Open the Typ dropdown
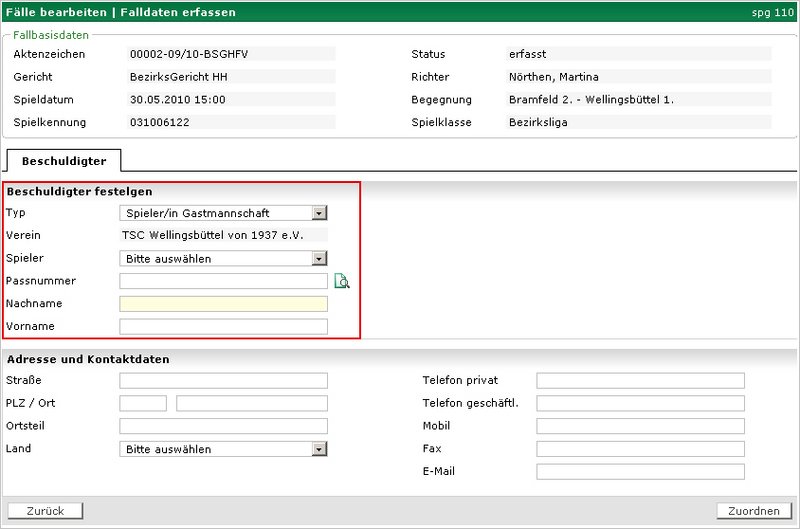800x529 pixels. [x=319, y=213]
